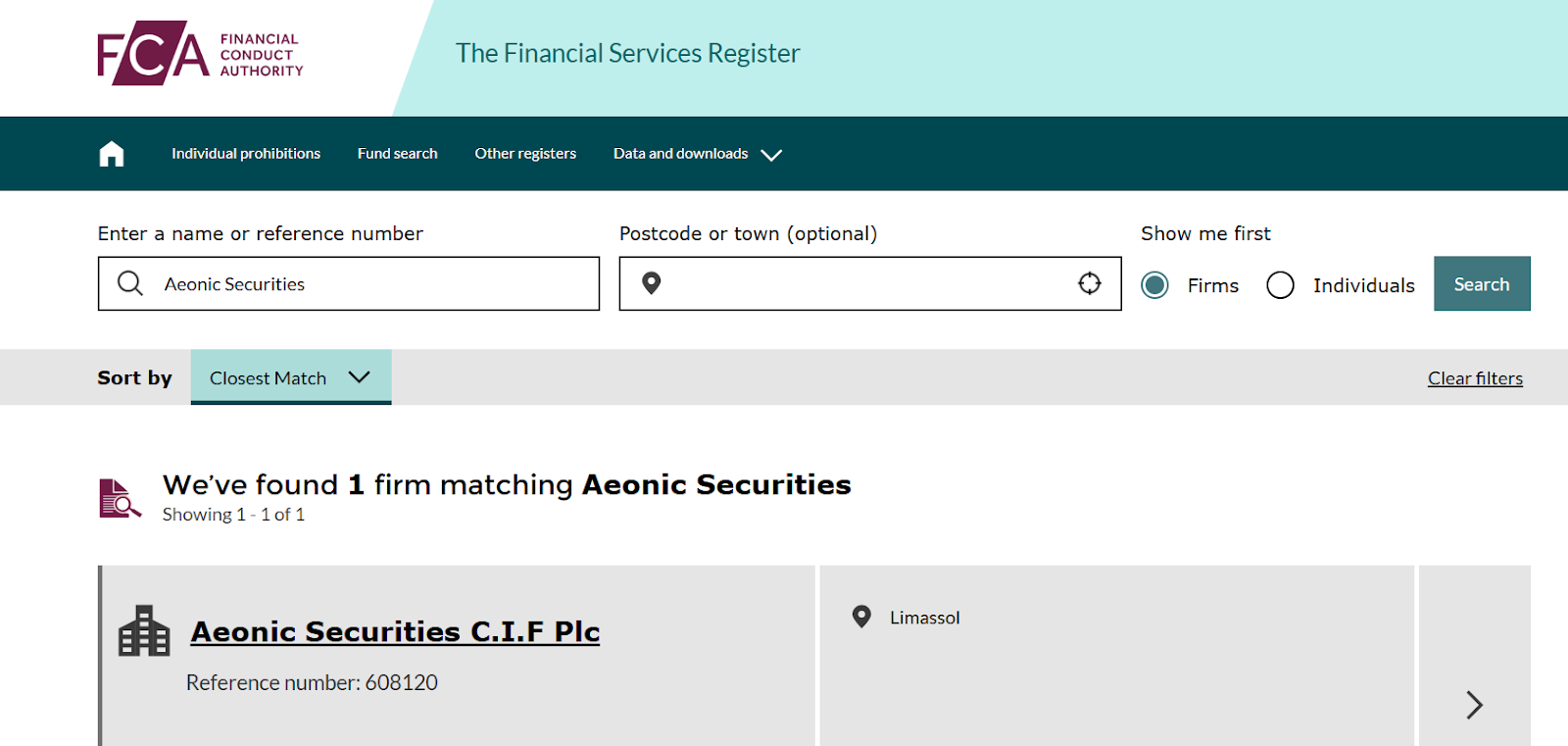Click the Limassol location pin icon
This screenshot has width=1568, height=746.
pos(861,617)
